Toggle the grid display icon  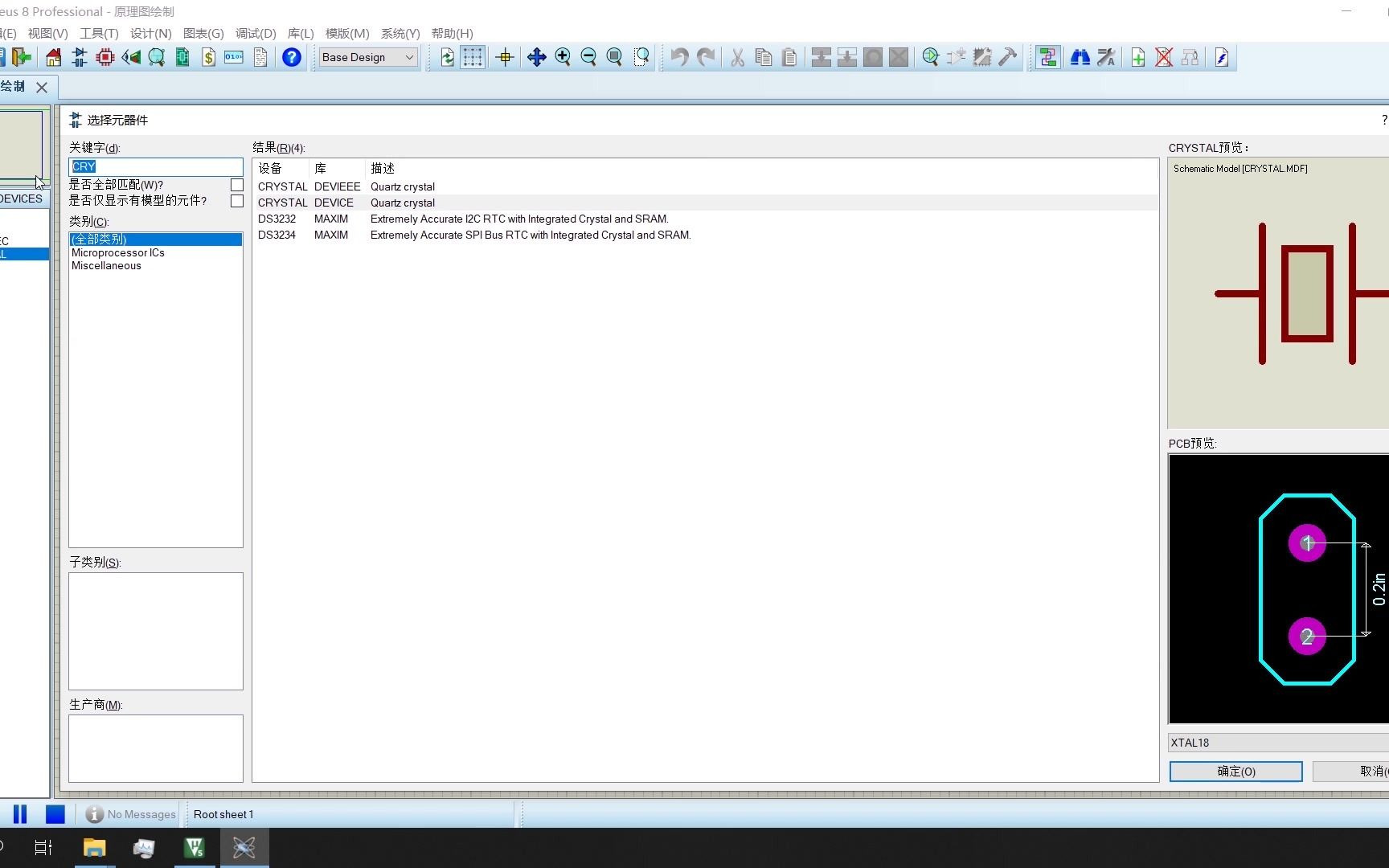(x=473, y=57)
